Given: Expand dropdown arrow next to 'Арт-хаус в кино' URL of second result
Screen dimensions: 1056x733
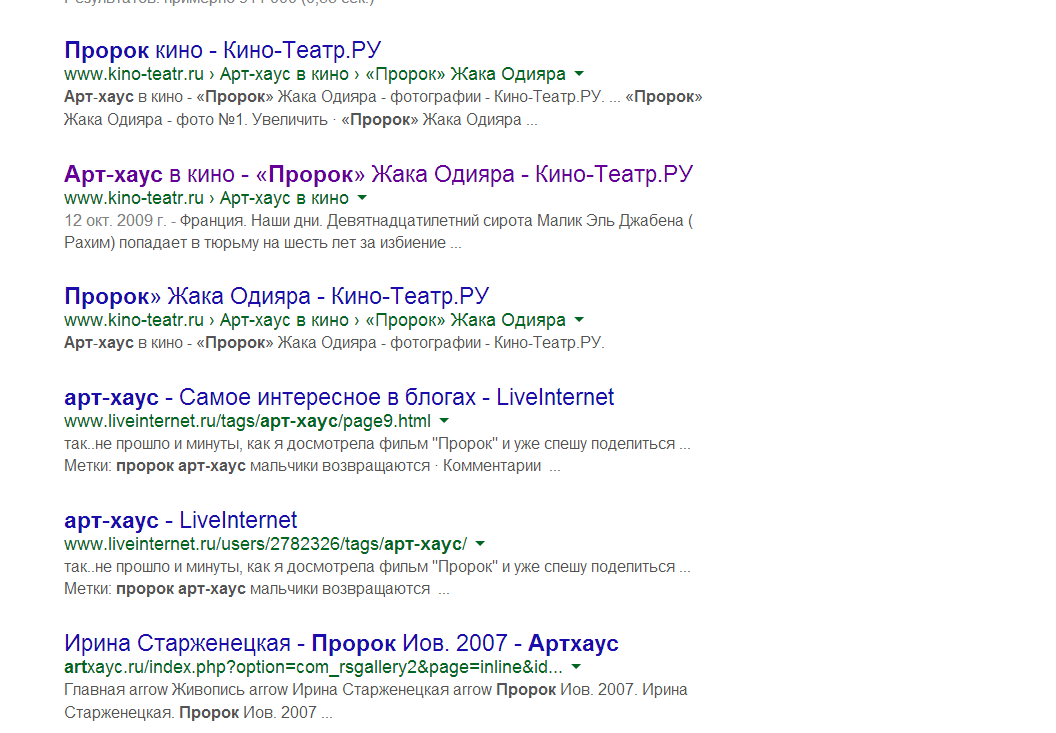Looking at the screenshot, I should (x=362, y=197).
